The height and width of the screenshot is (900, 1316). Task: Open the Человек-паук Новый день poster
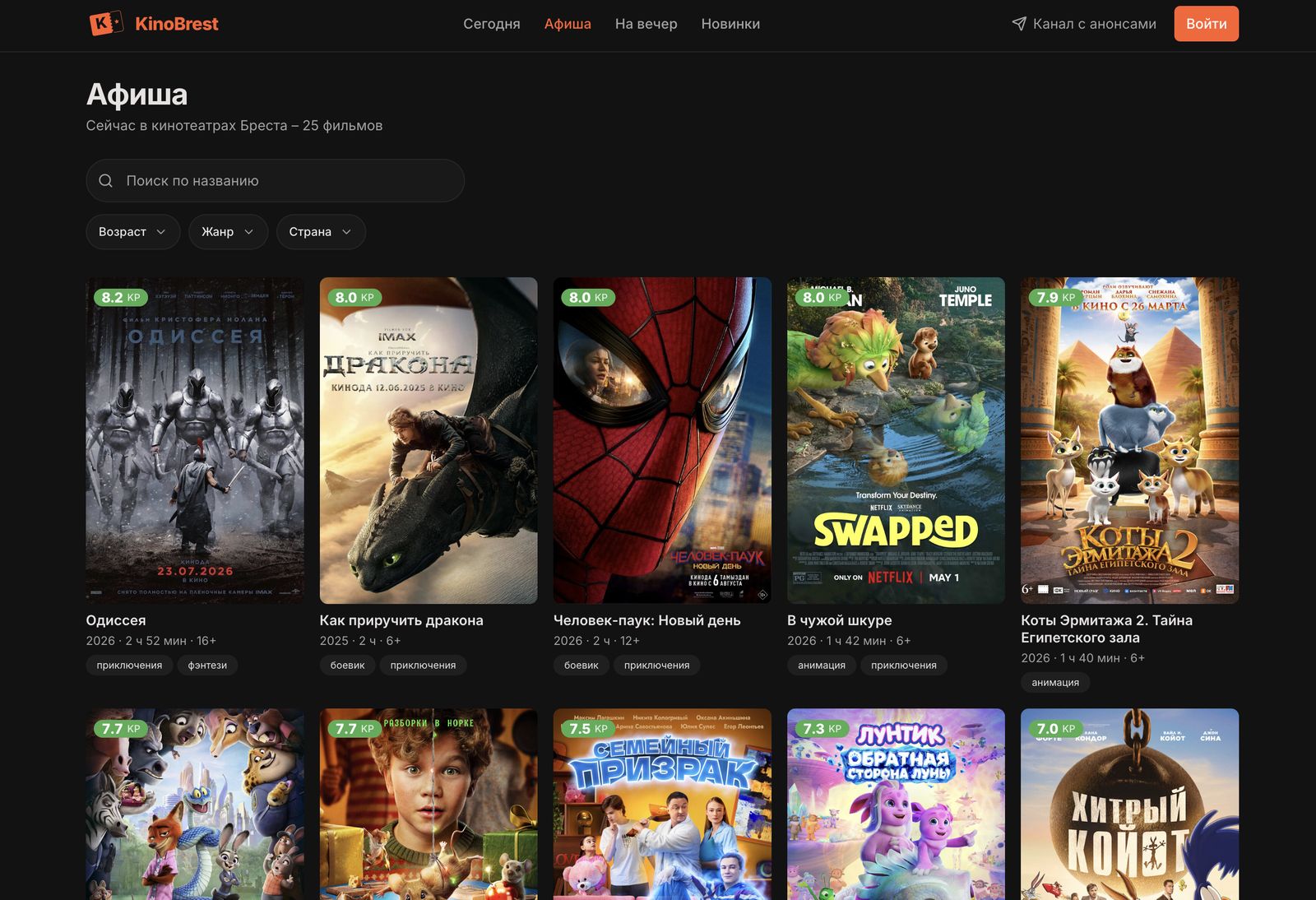[x=662, y=440]
